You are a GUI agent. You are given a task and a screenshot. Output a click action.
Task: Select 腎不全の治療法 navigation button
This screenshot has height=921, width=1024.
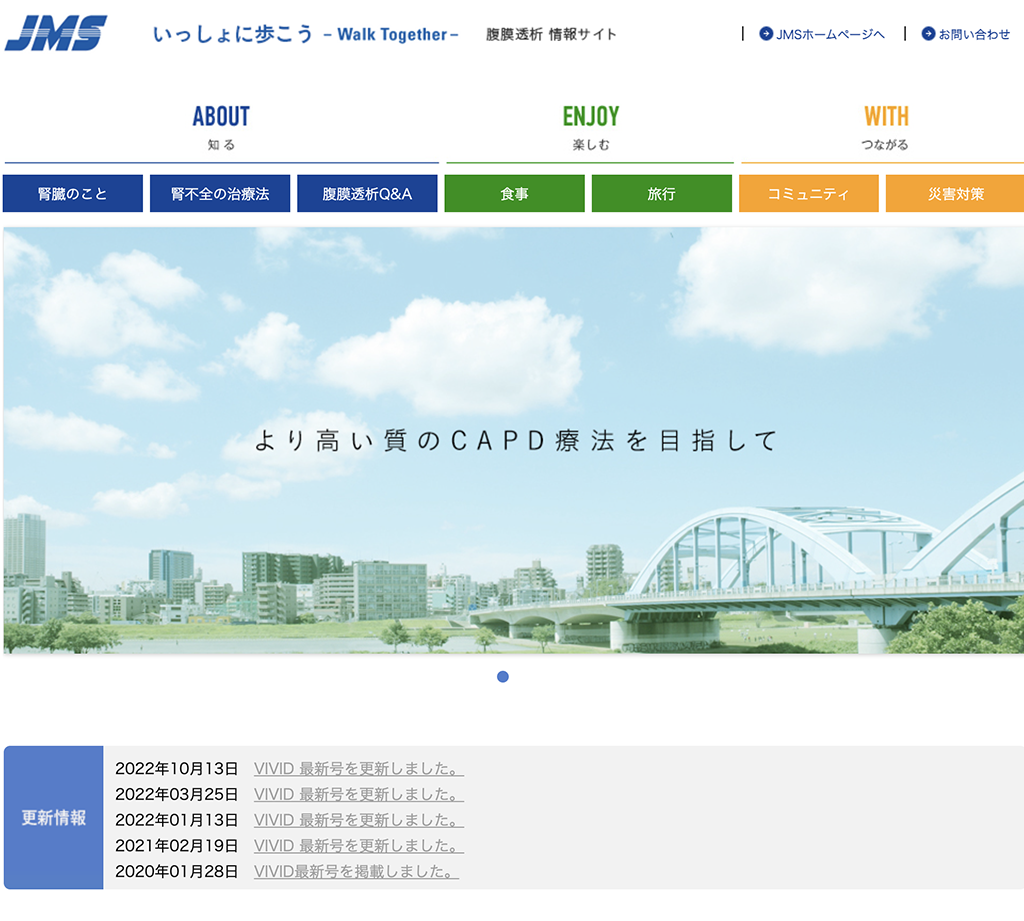click(x=220, y=194)
